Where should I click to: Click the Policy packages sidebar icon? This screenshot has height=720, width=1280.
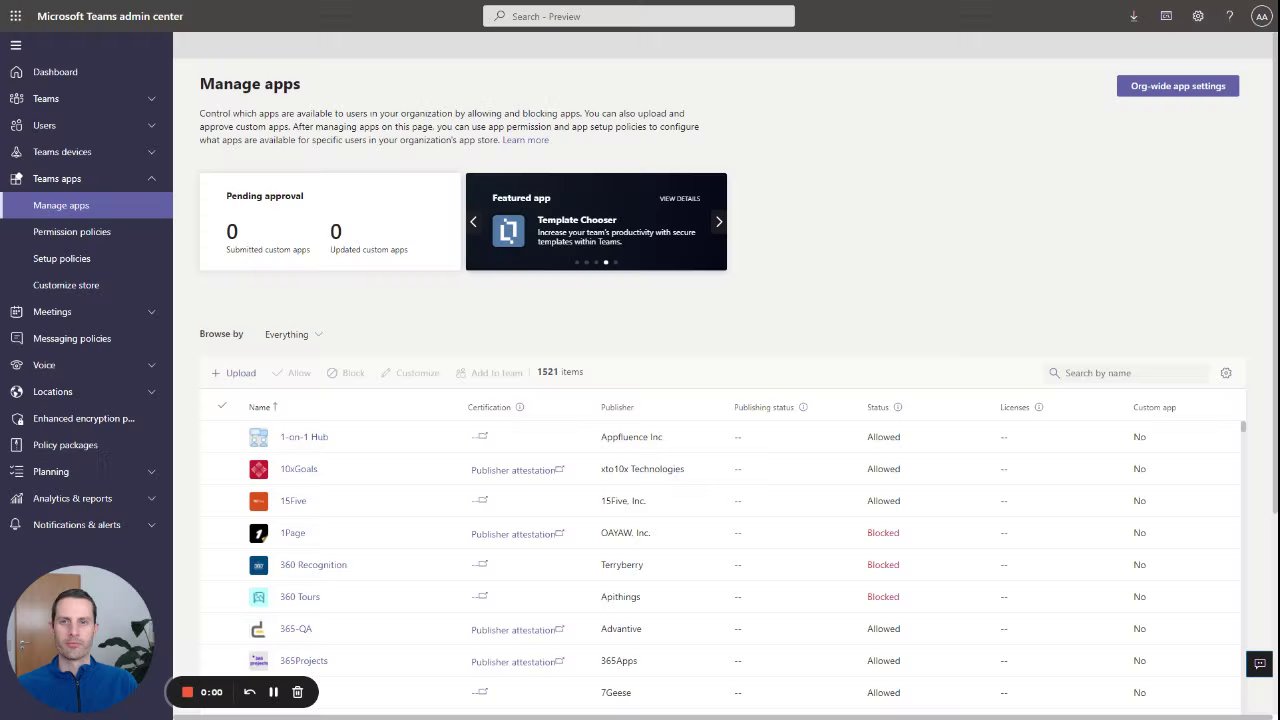(15, 445)
